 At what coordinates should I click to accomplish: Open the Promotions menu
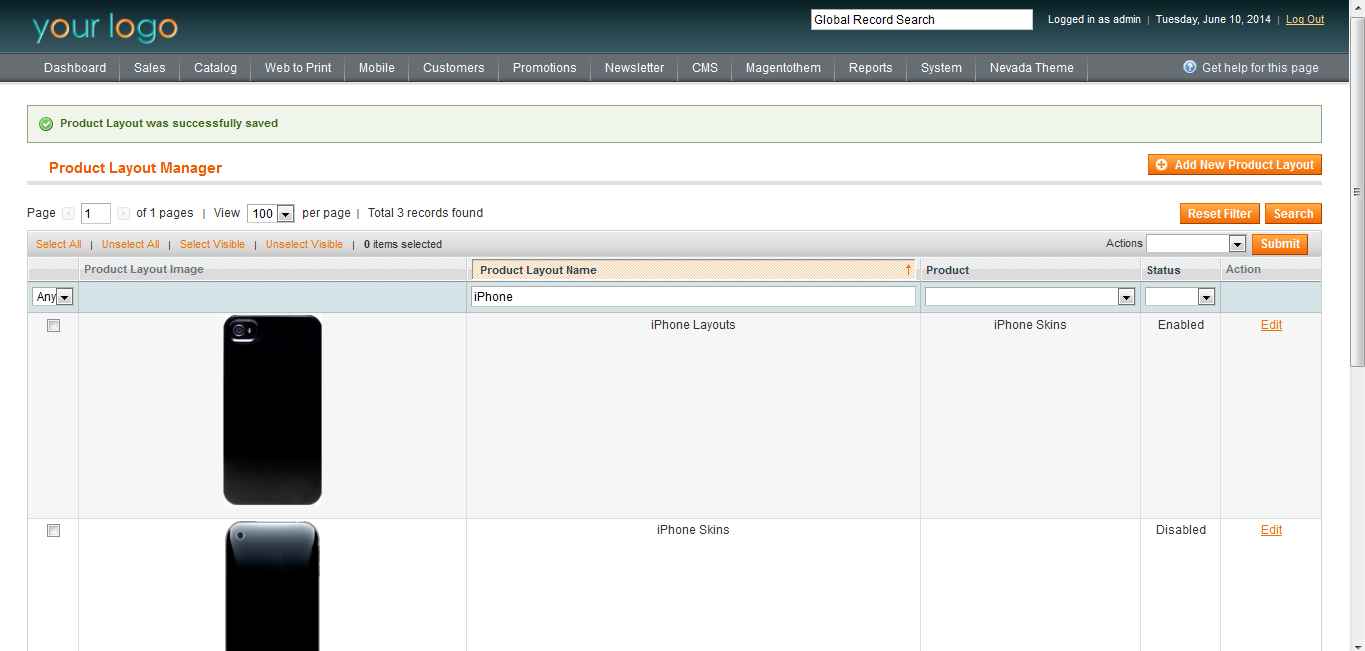pyautogui.click(x=545, y=68)
